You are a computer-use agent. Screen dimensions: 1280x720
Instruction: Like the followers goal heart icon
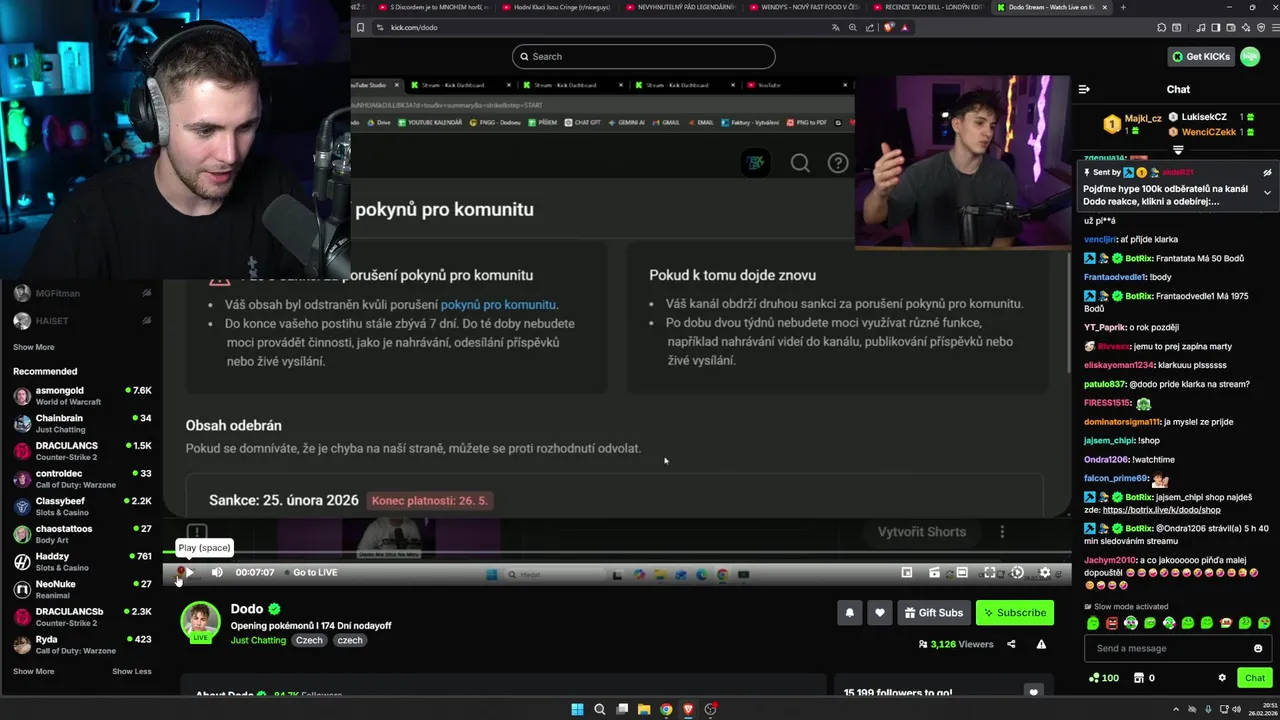pos(1033,692)
